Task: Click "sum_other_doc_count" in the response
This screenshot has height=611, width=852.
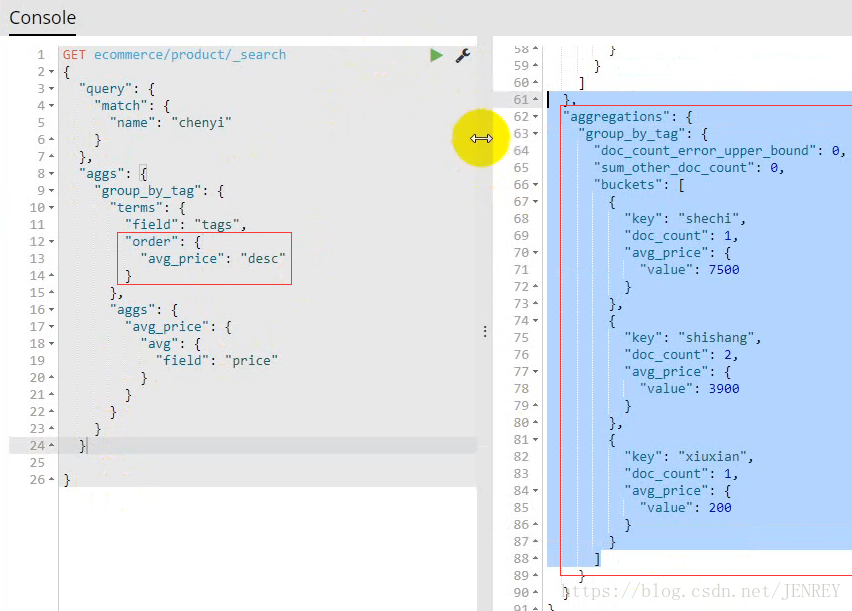Action: [x=674, y=167]
